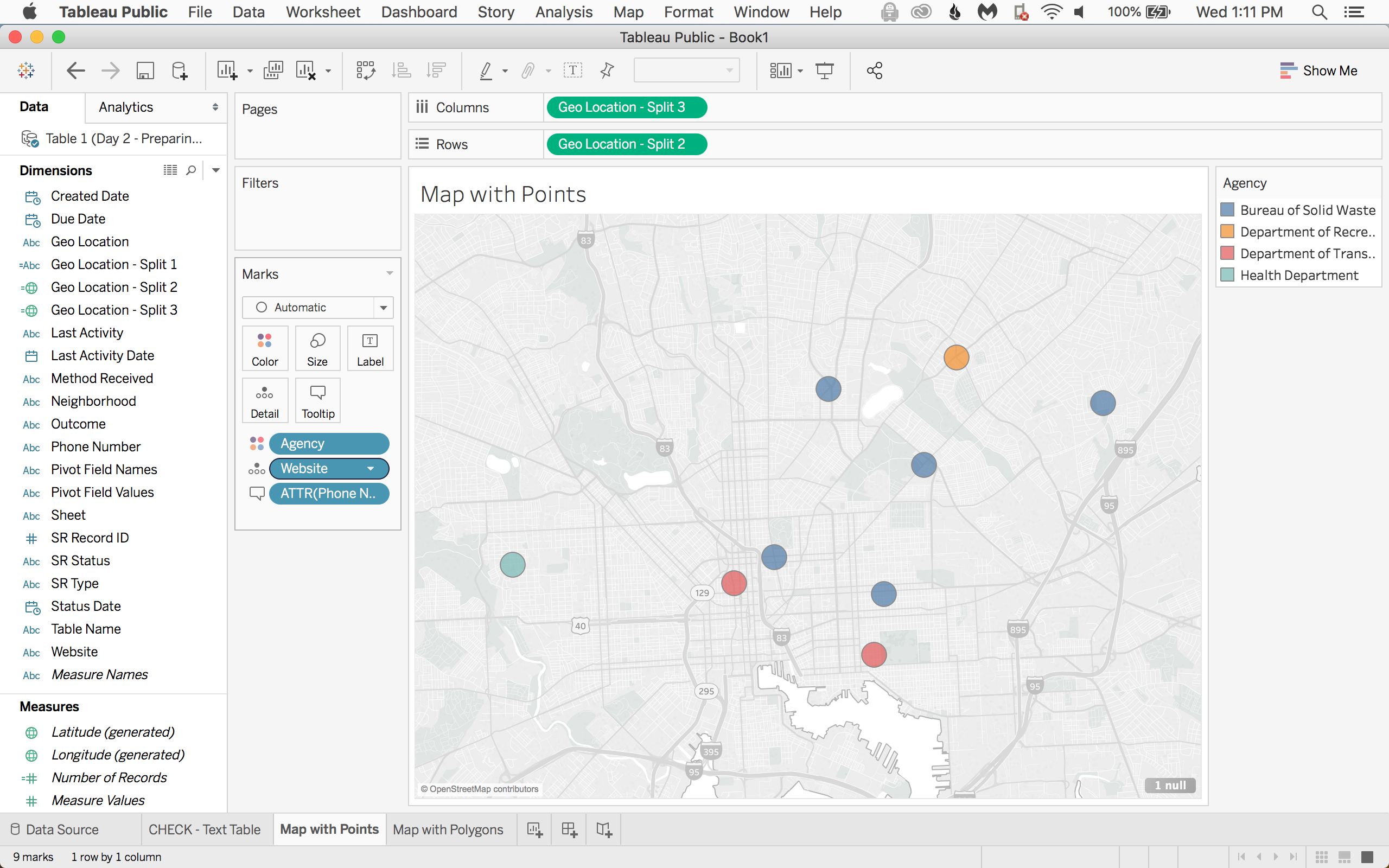Open the Clear Sheet dropdown arrow
Image resolution: width=1389 pixels, height=868 pixels.
[x=328, y=71]
